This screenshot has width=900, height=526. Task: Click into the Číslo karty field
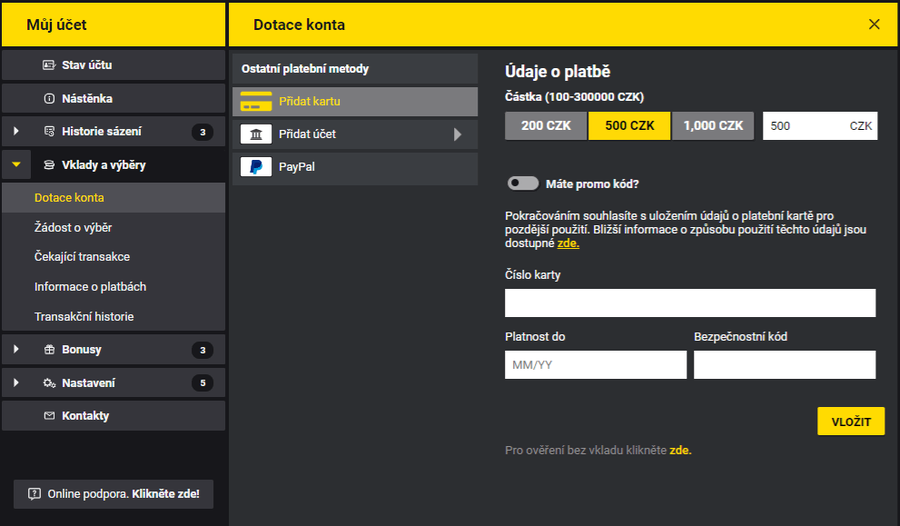coord(690,303)
